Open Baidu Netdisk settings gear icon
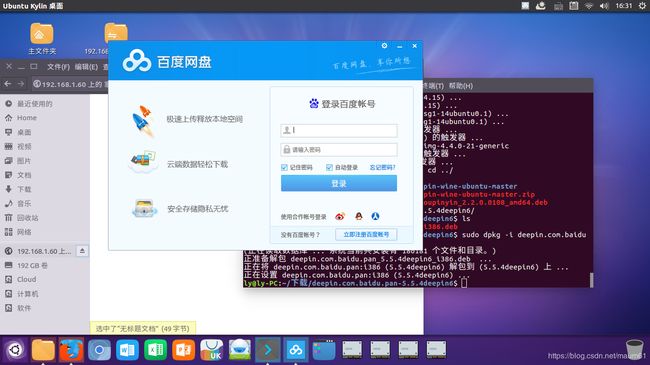The width and height of the screenshot is (650, 365). (384, 46)
